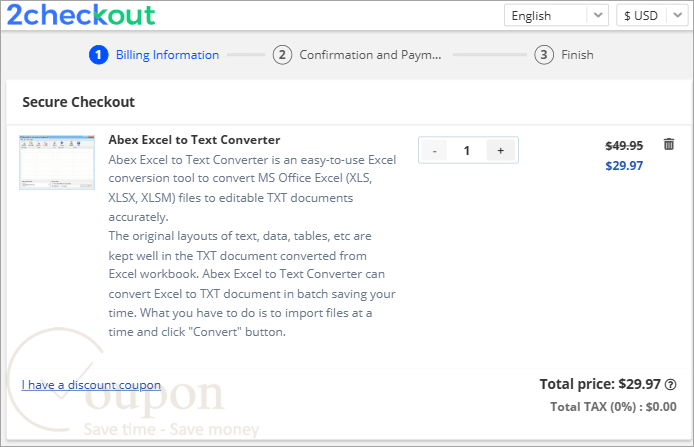Click the Secure Checkout heading
Image resolution: width=694 pixels, height=447 pixels.
point(78,102)
